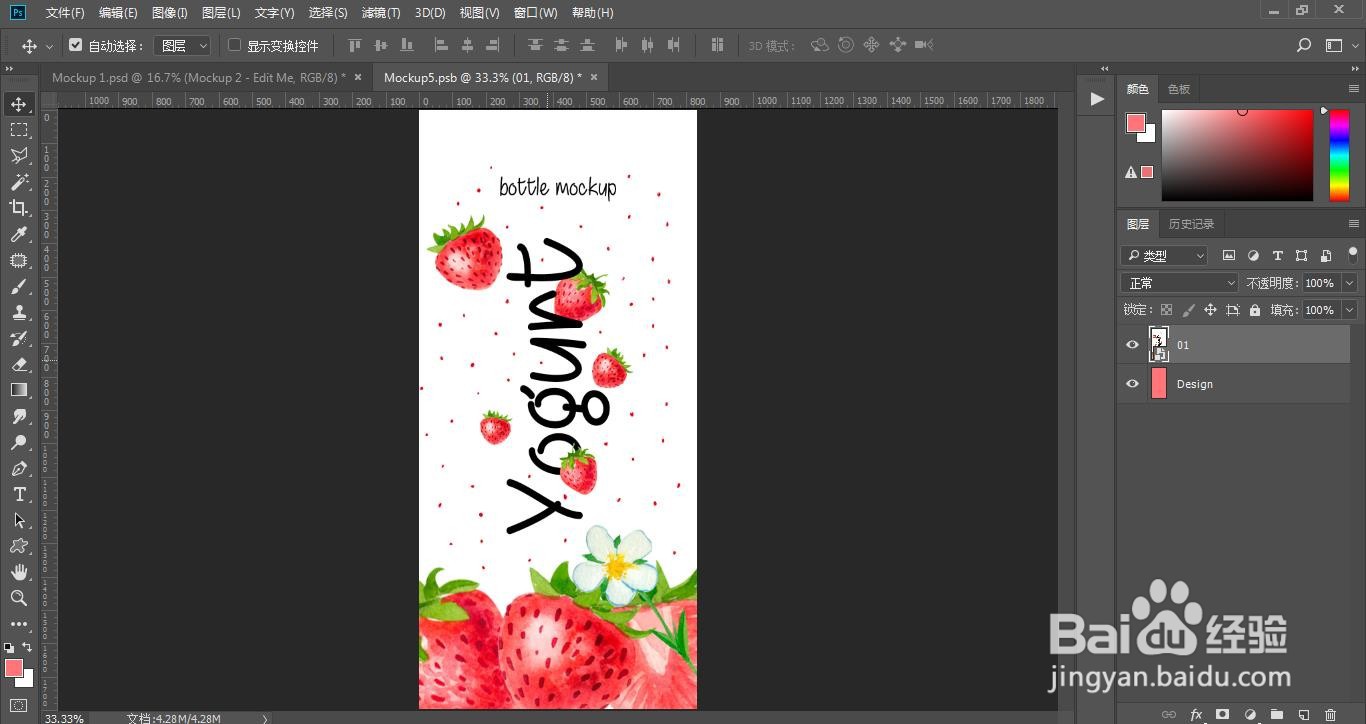
Task: Toggle lock image pixels
Action: [1188, 310]
